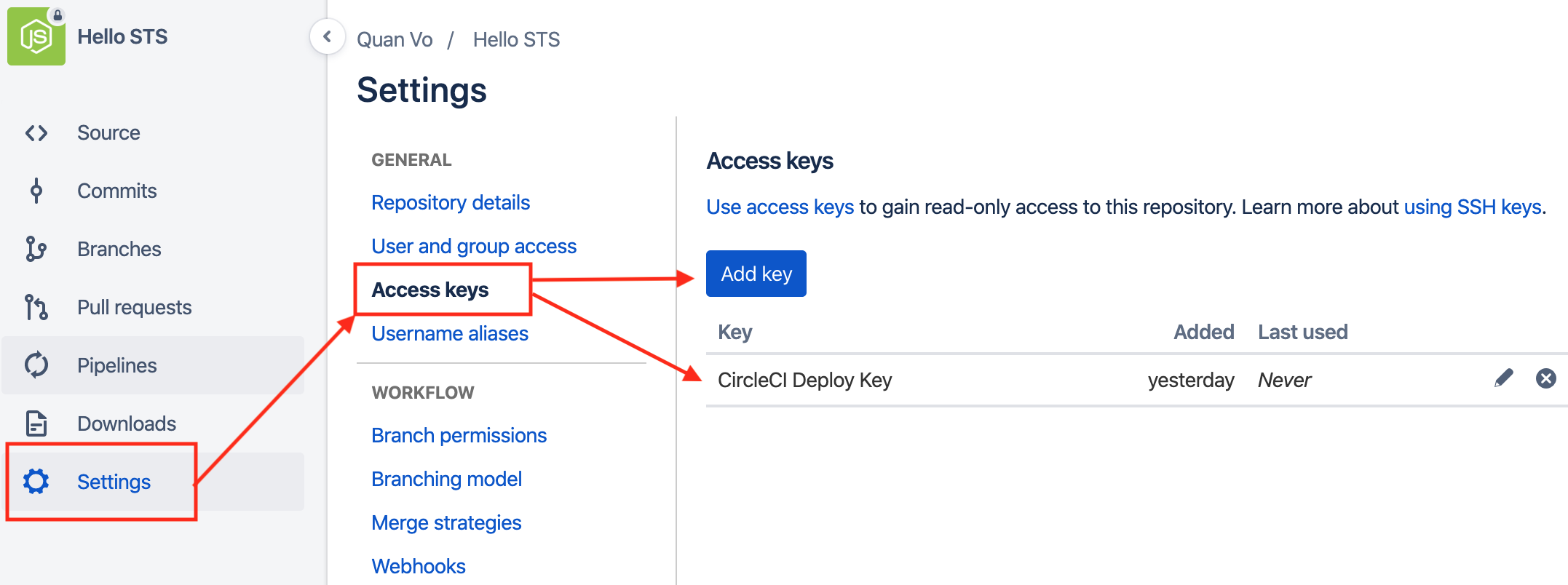Select the Source icon in the sidebar

point(36,132)
